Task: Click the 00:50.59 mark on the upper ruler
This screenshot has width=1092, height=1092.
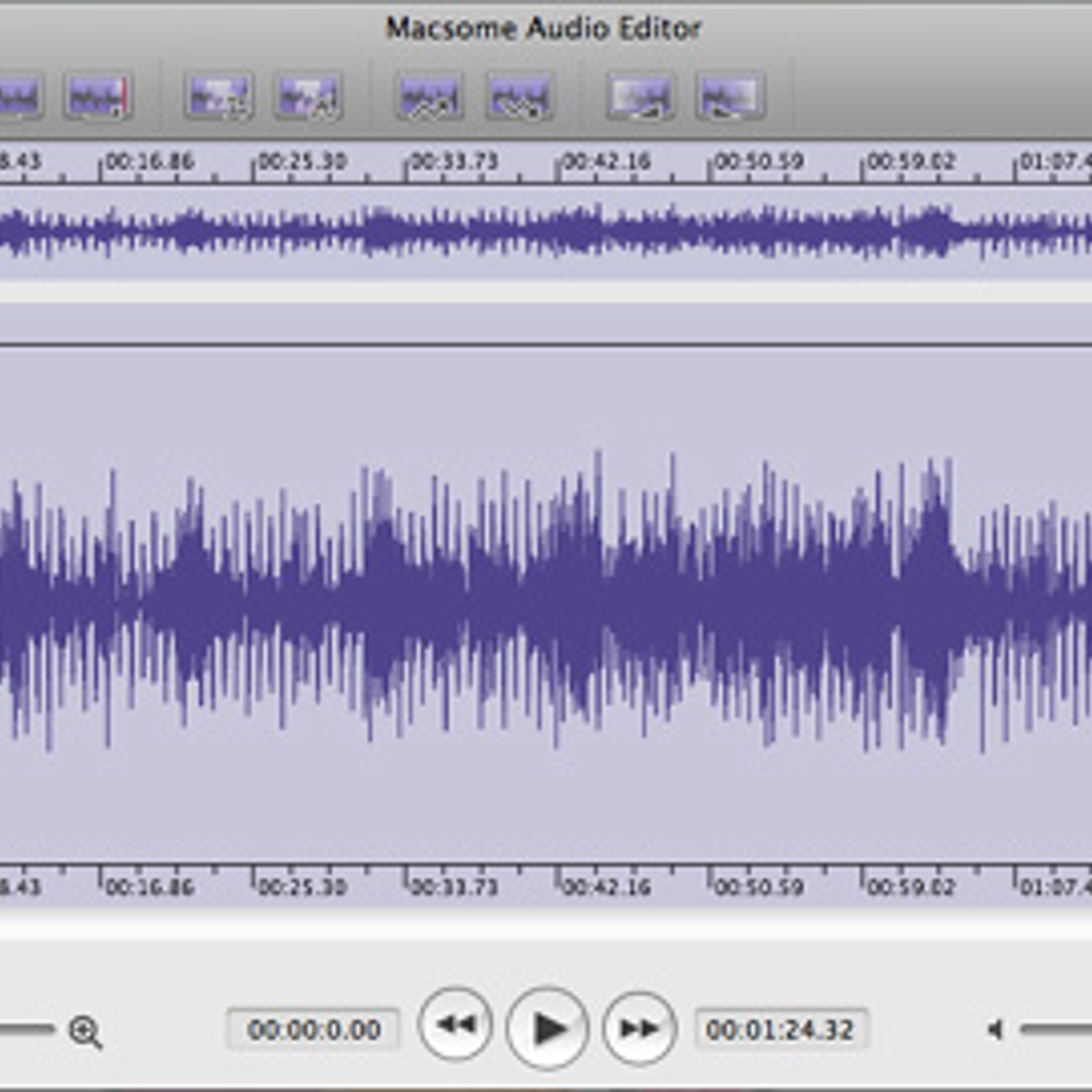Action: point(759,162)
